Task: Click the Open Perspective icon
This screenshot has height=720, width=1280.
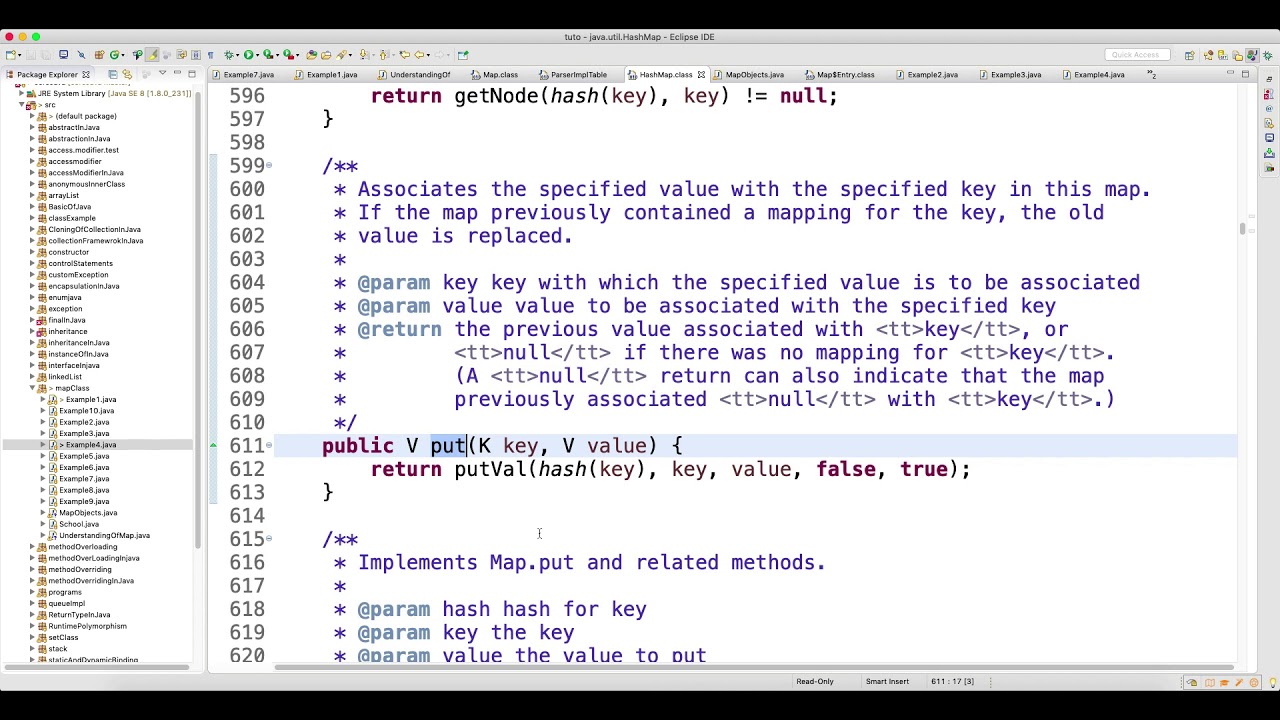Action: pos(1190,55)
